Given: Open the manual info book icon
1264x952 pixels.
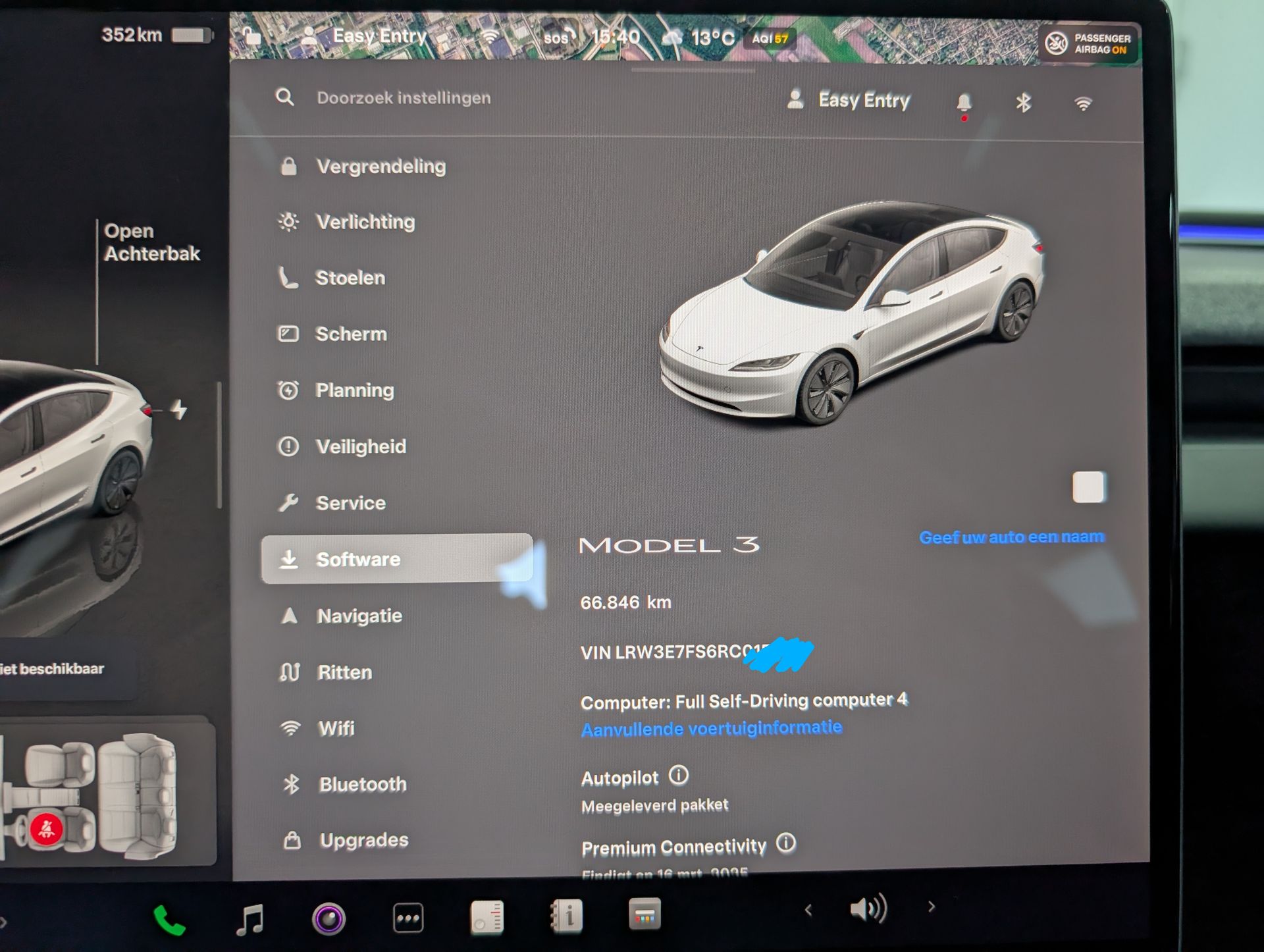Looking at the screenshot, I should tap(567, 916).
